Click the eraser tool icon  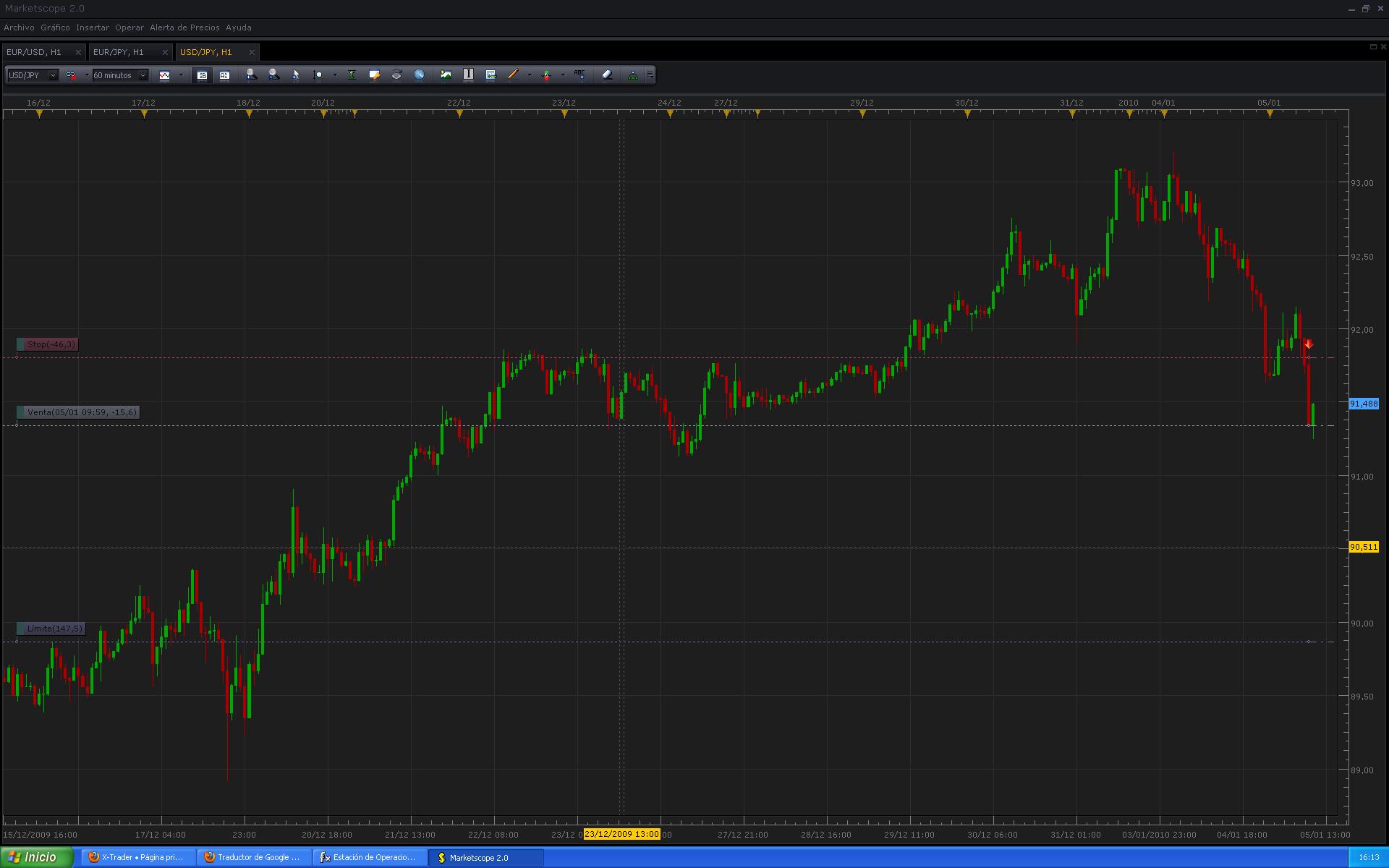click(x=607, y=75)
